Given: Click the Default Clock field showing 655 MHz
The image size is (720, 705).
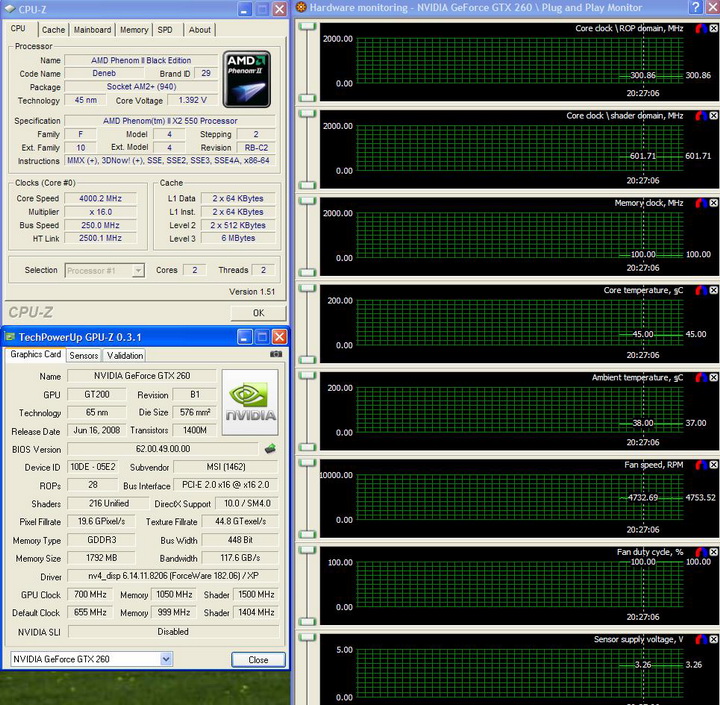Looking at the screenshot, I should (90, 612).
